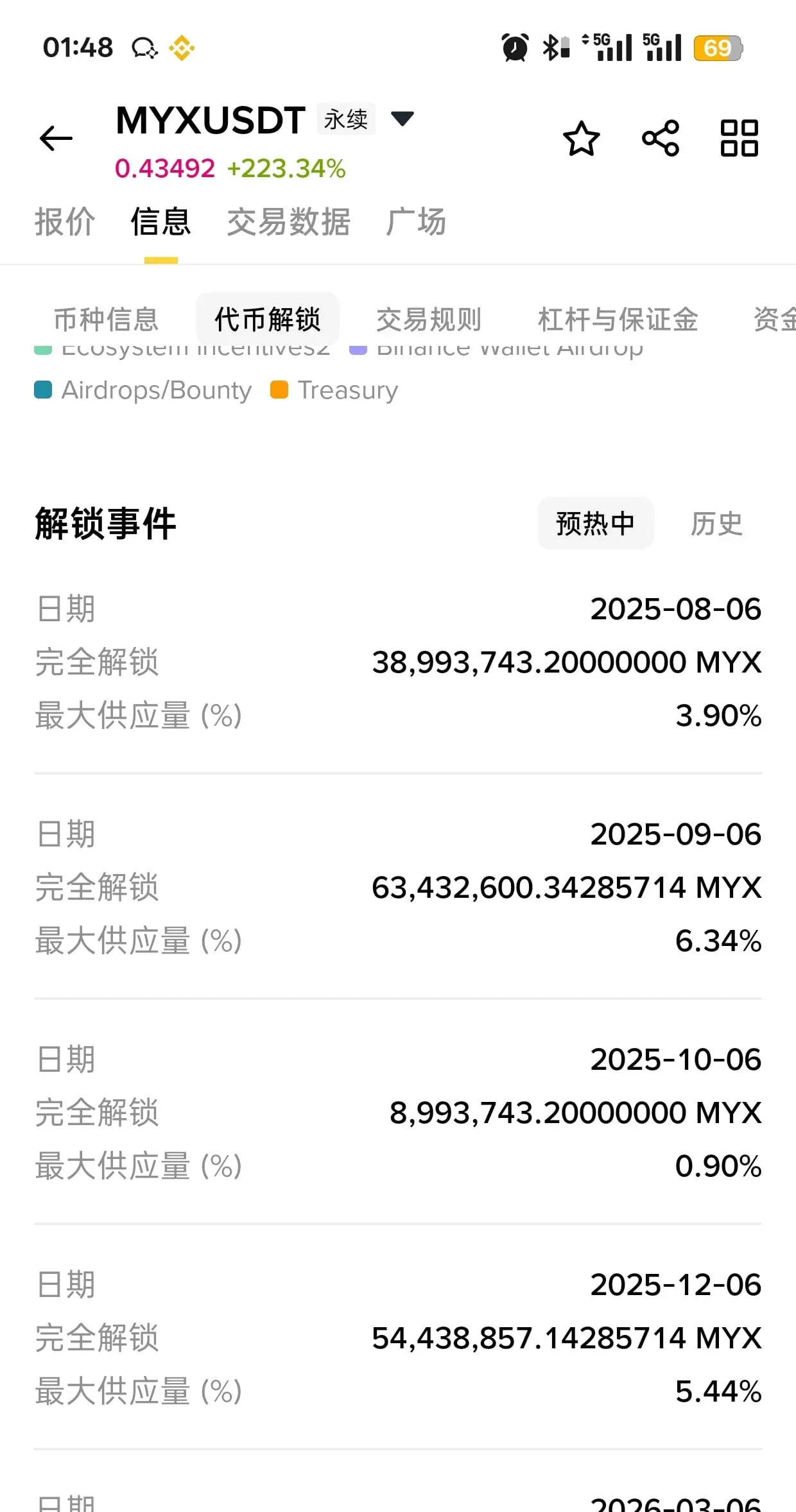Open the 杠杆与保证金 sub-tab
Image resolution: width=796 pixels, height=1512 pixels.
pos(618,320)
